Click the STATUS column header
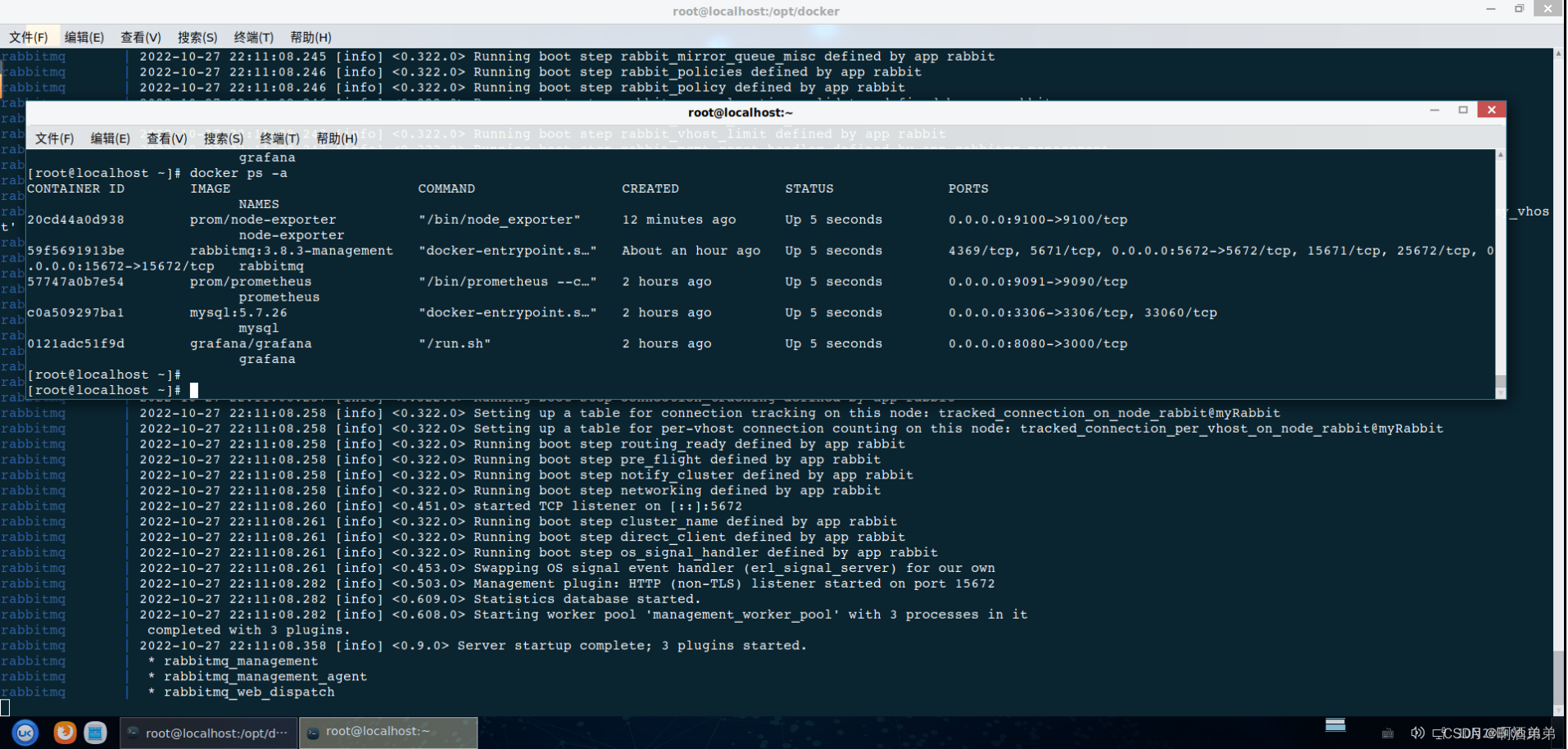The height and width of the screenshot is (749, 1568). 809,188
